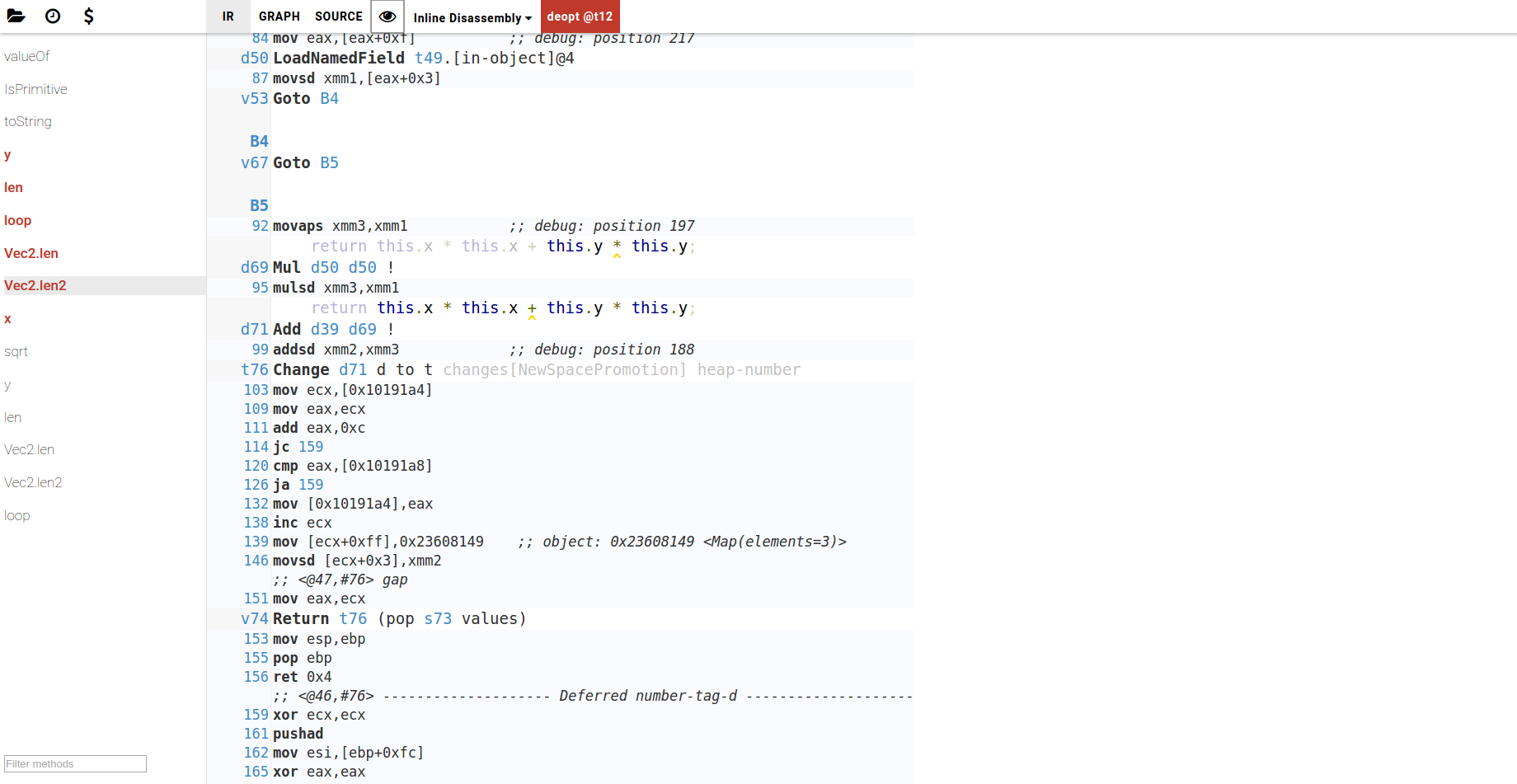Click the red deopt @t12 button

[580, 16]
